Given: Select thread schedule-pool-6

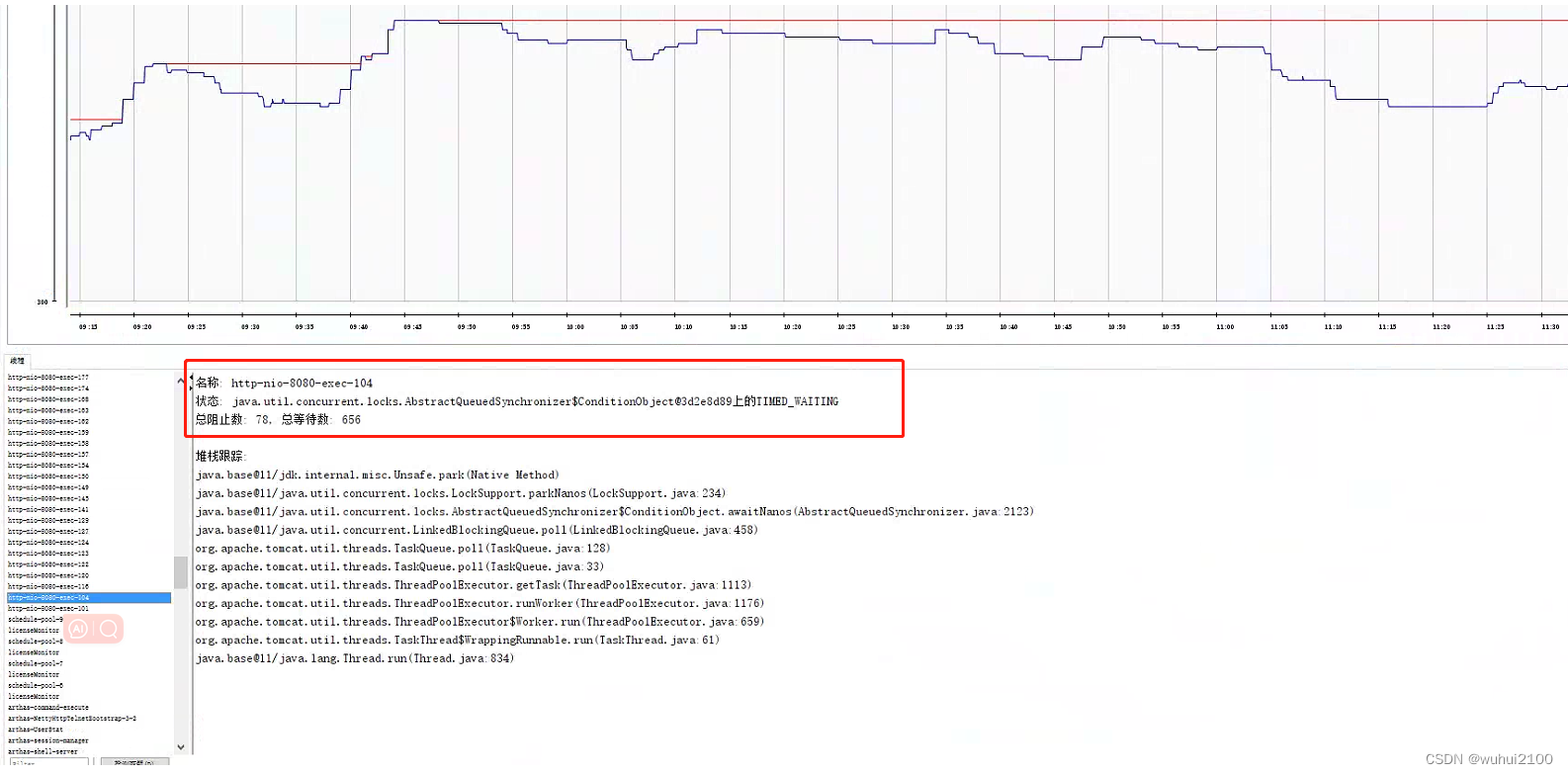Looking at the screenshot, I should (36, 685).
